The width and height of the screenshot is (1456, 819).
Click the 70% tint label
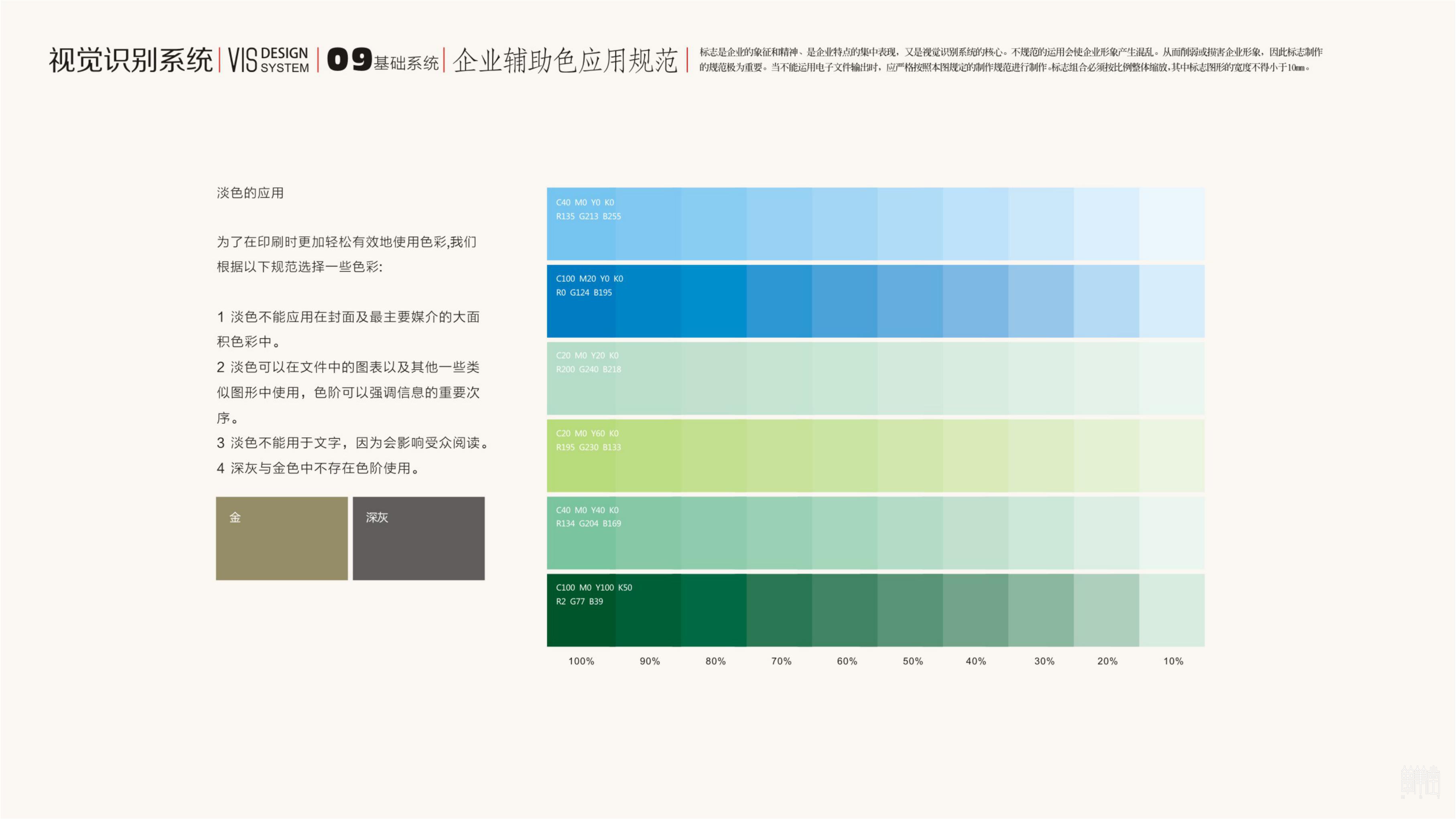coord(781,661)
